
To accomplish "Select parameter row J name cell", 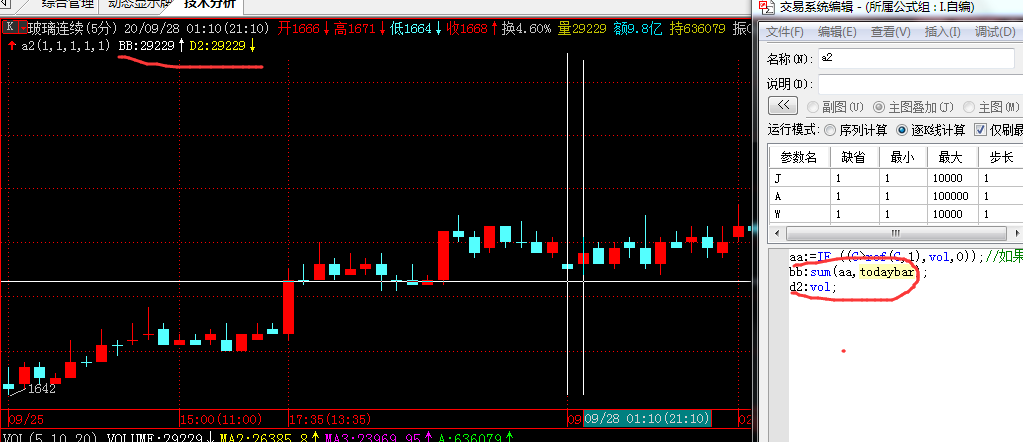I will pos(799,178).
